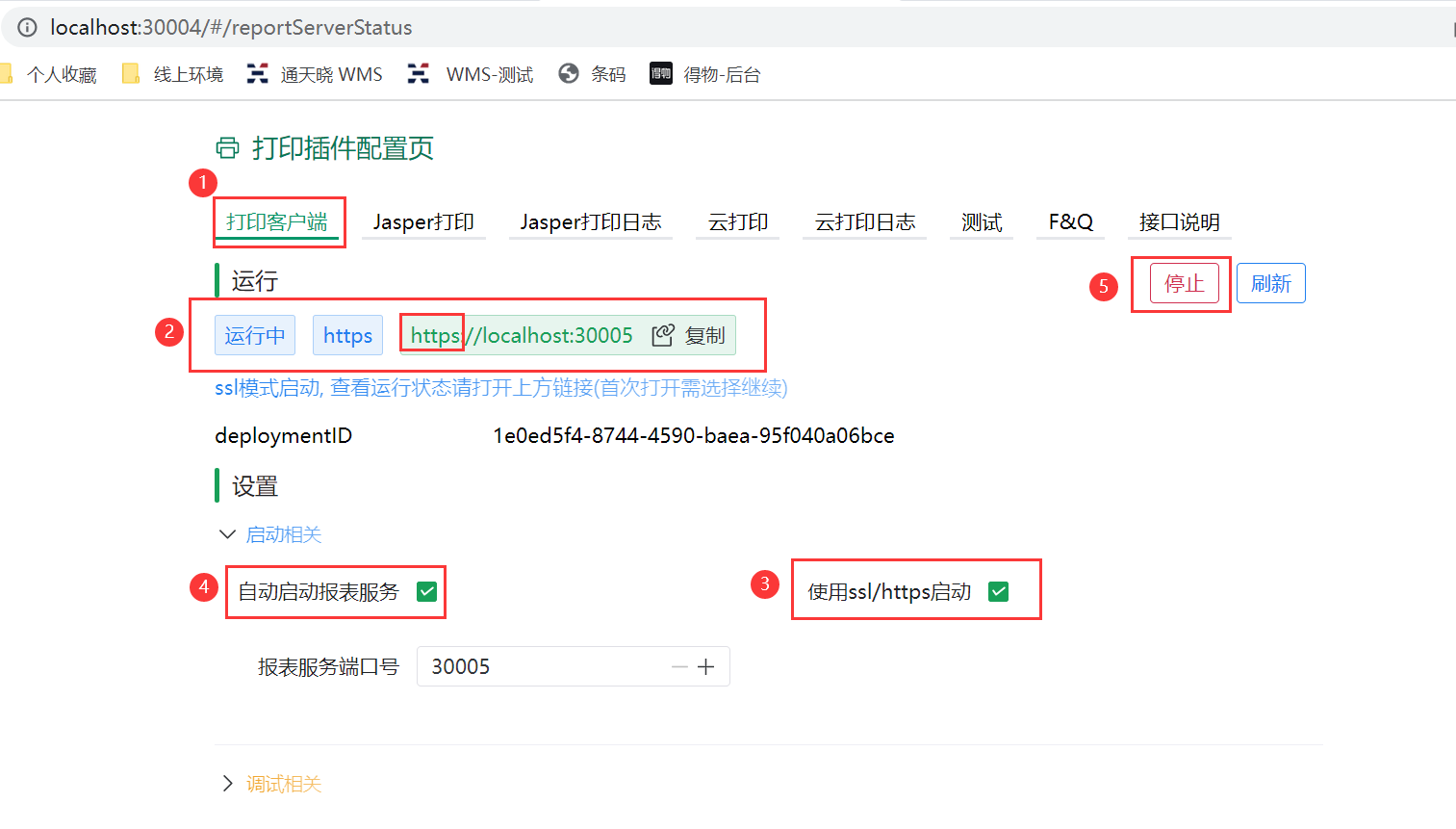Decrease port number with minus button
1456x829 pixels.
(679, 667)
